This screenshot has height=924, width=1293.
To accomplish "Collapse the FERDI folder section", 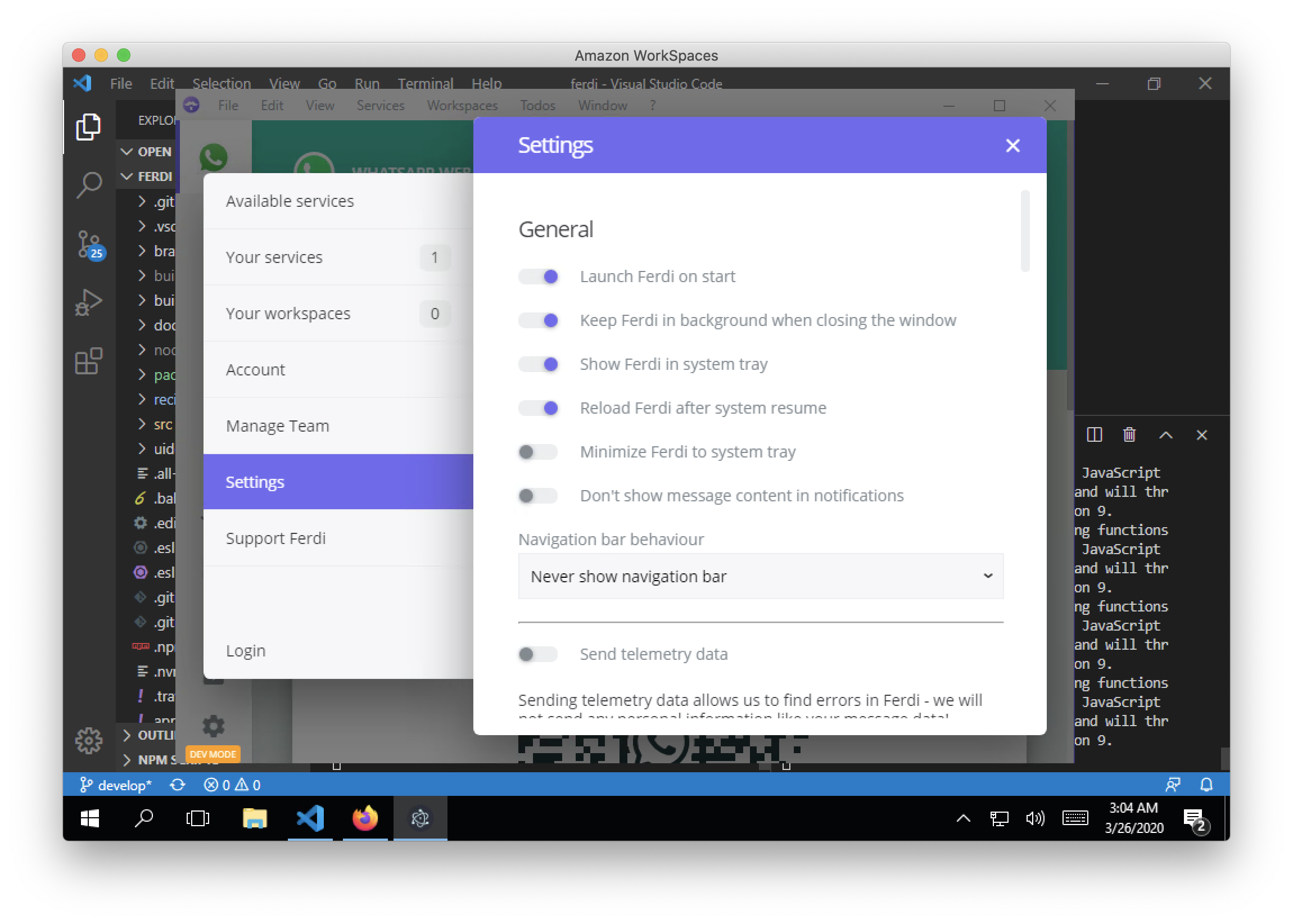I will tap(147, 176).
